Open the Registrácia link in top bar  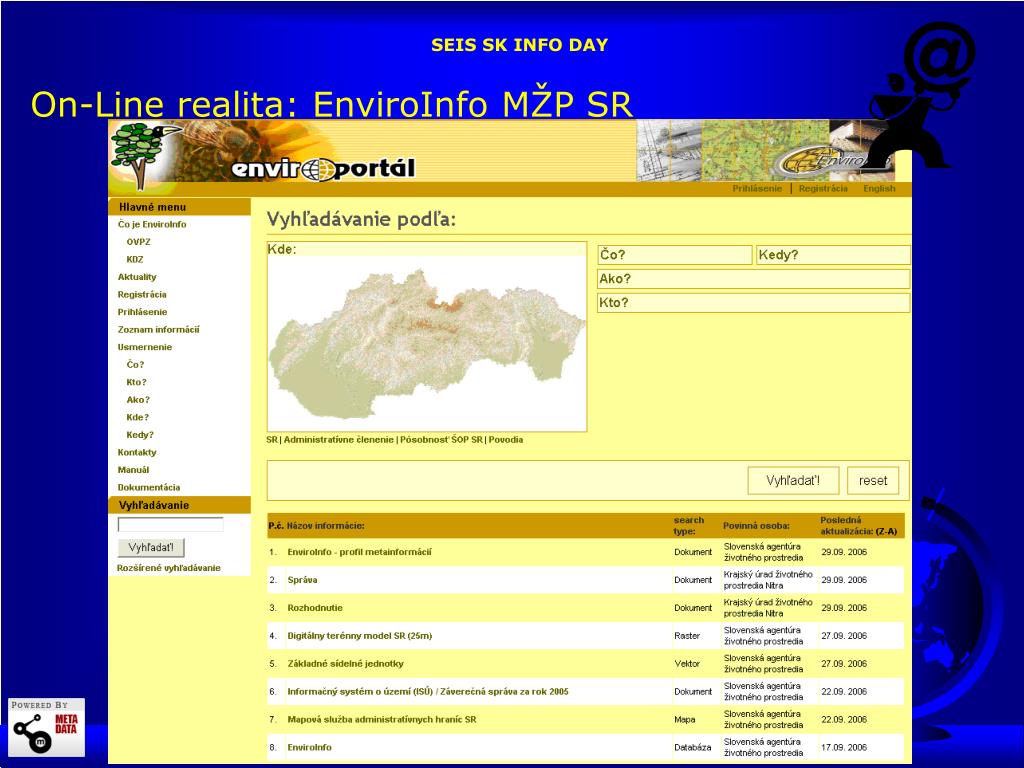coord(823,189)
